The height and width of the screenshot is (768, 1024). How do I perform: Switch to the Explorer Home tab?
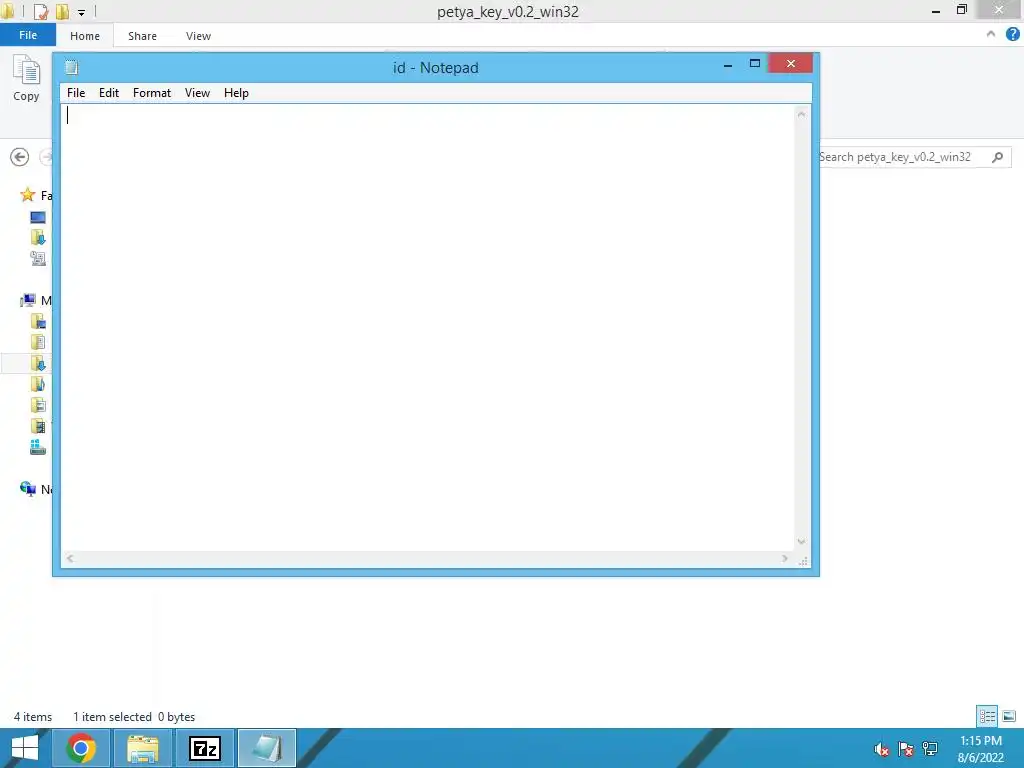click(x=85, y=36)
